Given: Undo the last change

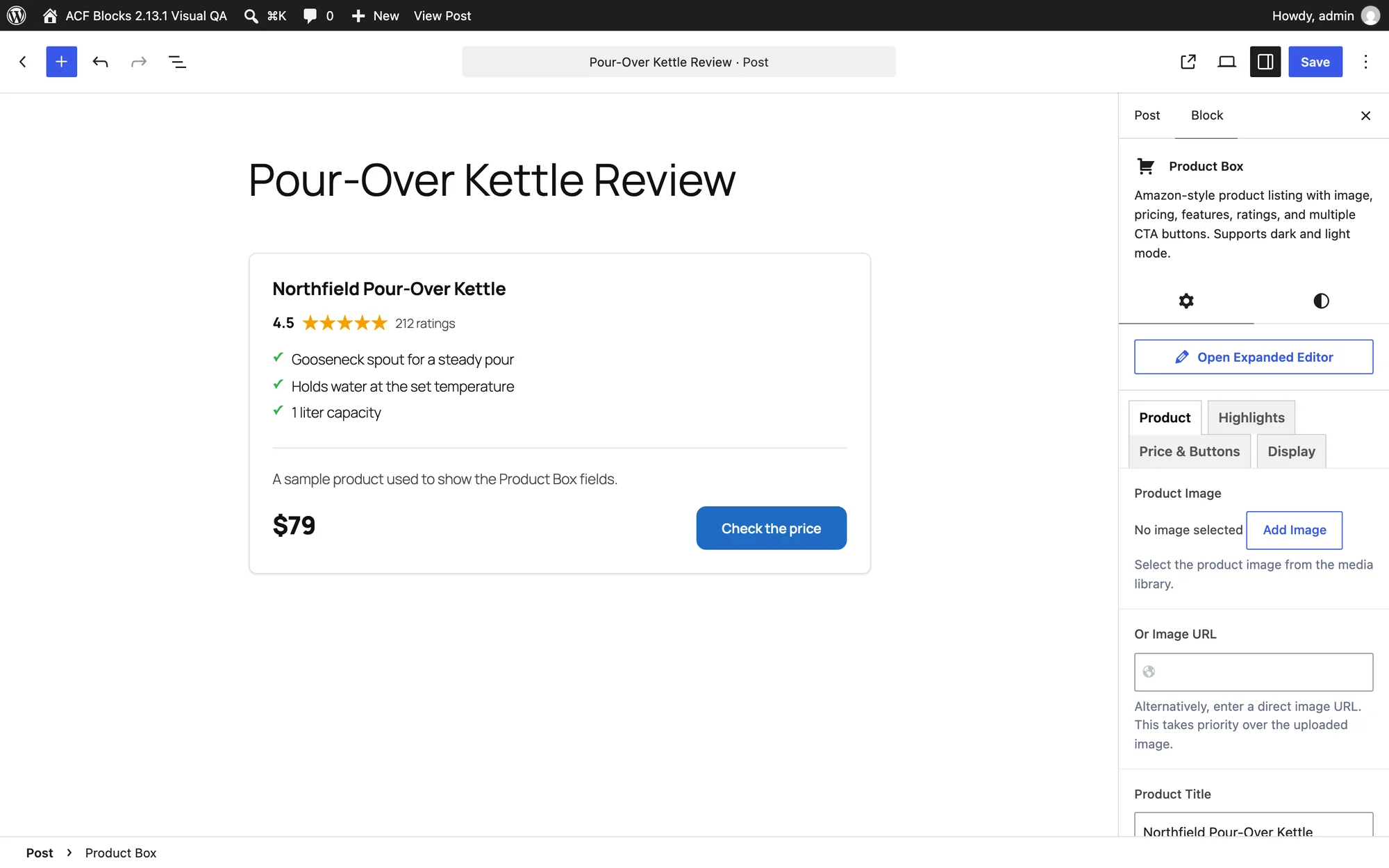Looking at the screenshot, I should click(x=100, y=62).
